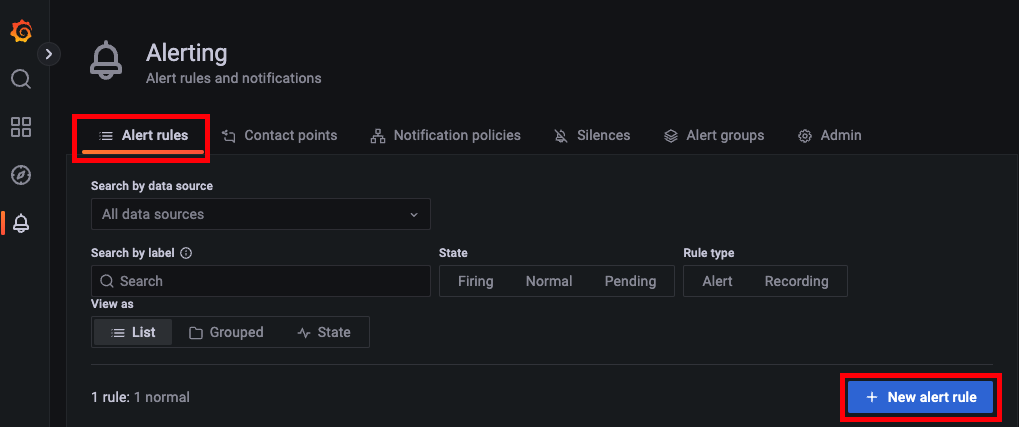This screenshot has height=427, width=1019.
Task: Open the Explore compass icon
Action: point(21,175)
